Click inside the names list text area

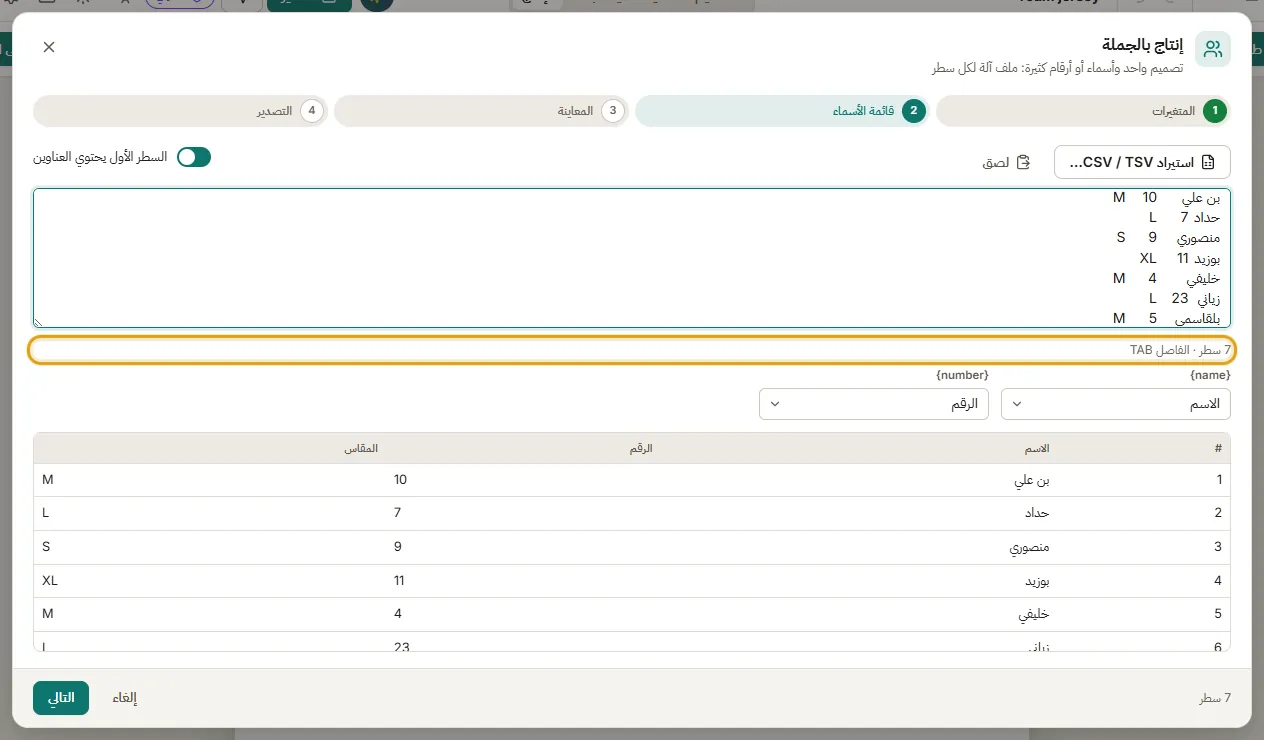[632, 258]
